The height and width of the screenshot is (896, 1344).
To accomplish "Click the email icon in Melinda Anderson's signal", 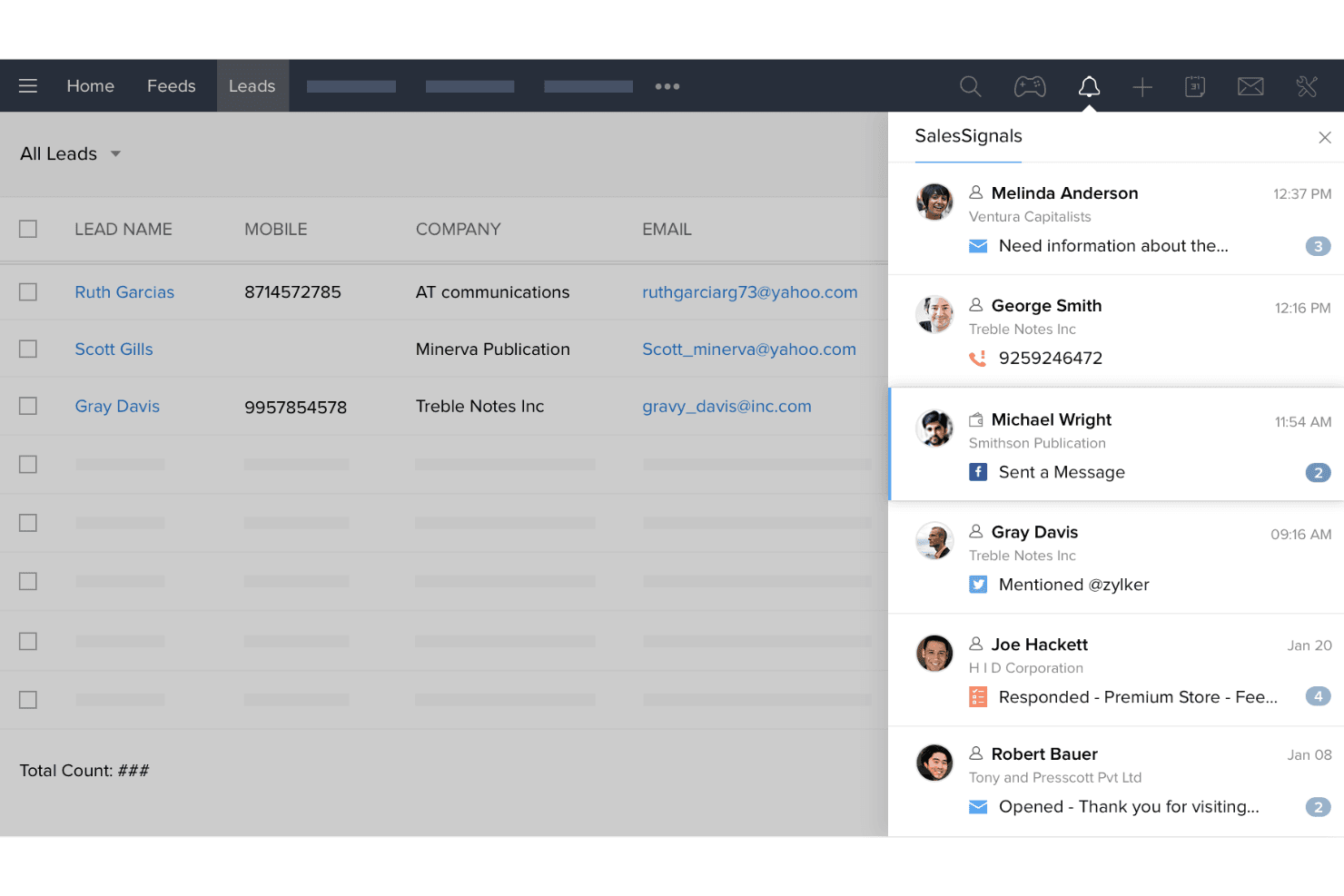I will point(978,246).
